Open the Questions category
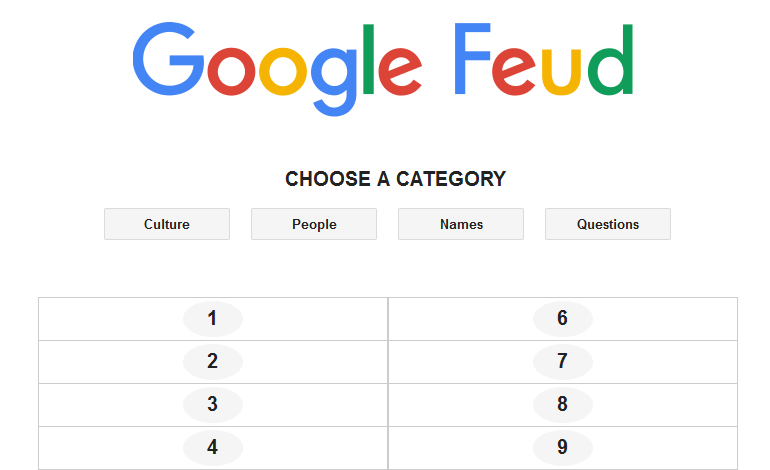 coord(608,224)
